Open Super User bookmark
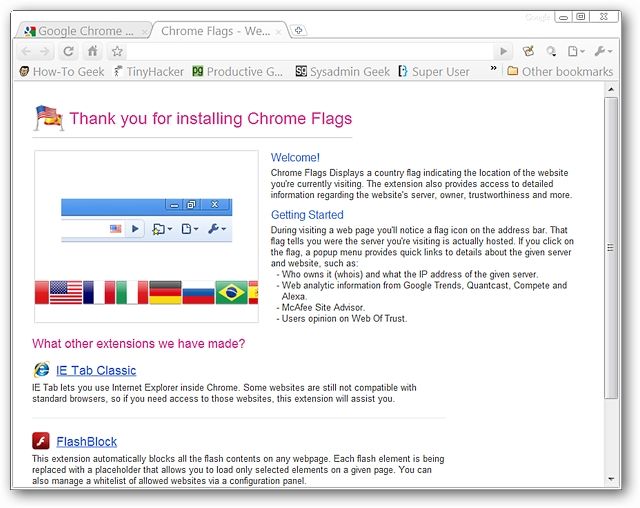640x508 pixels. coord(434,72)
